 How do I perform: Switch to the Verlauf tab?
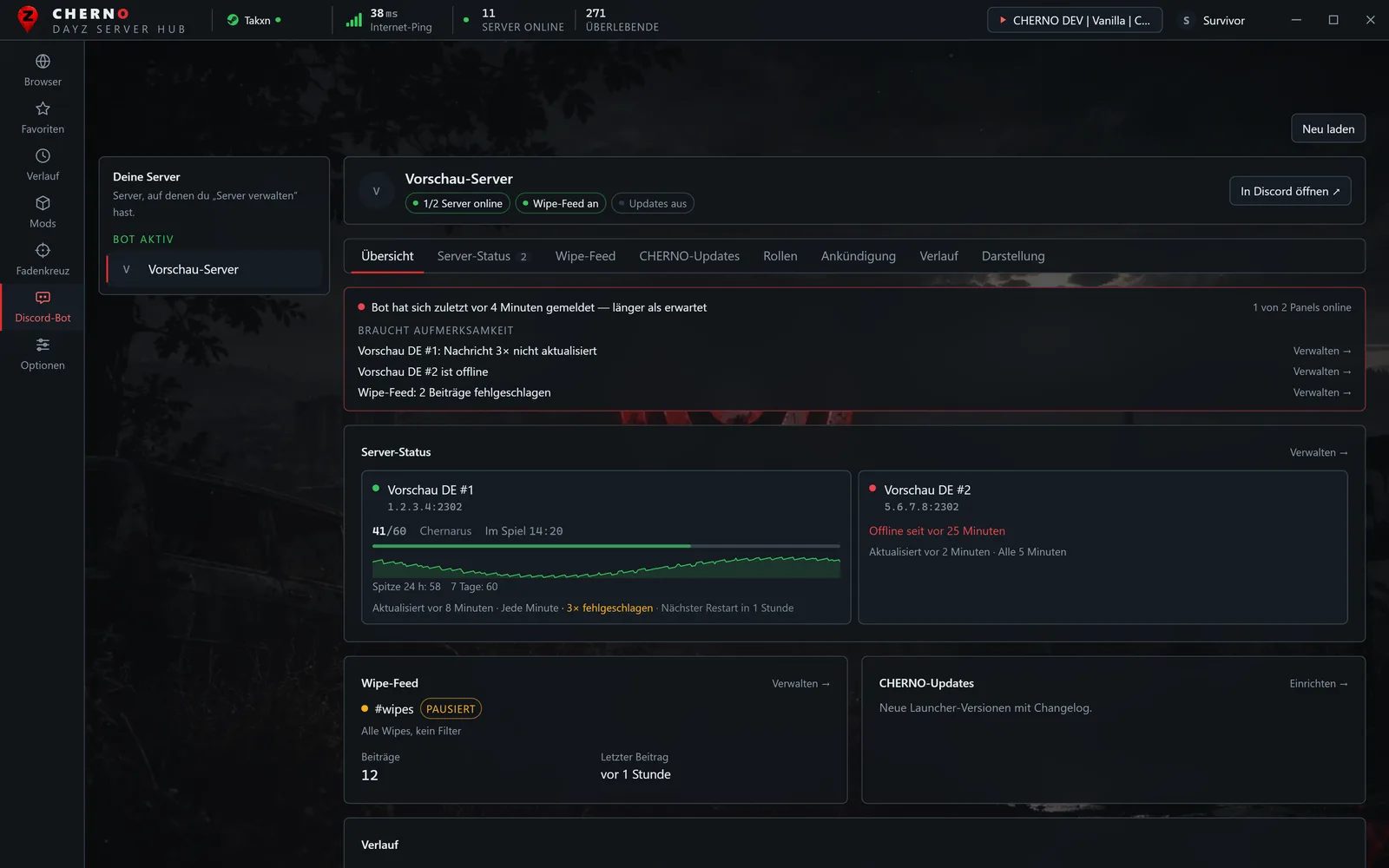coord(938,256)
